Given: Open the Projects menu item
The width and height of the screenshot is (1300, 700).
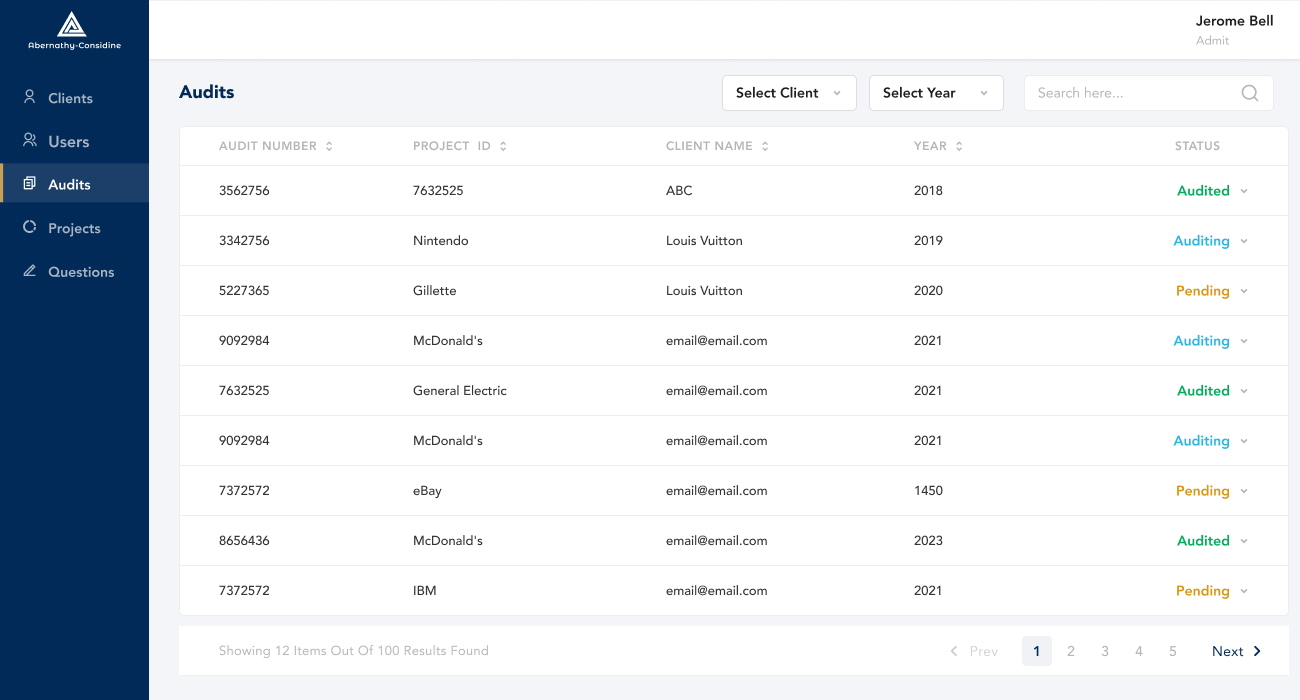Looking at the screenshot, I should (74, 228).
